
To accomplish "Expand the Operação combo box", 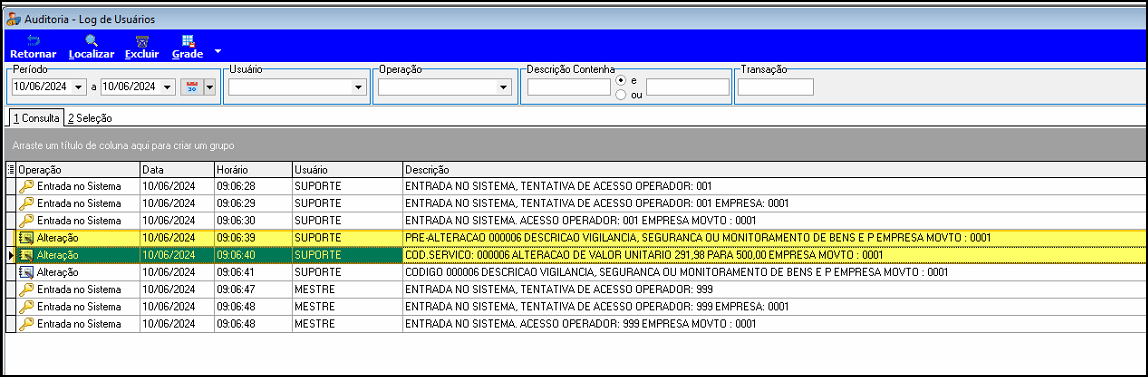I will coord(503,87).
